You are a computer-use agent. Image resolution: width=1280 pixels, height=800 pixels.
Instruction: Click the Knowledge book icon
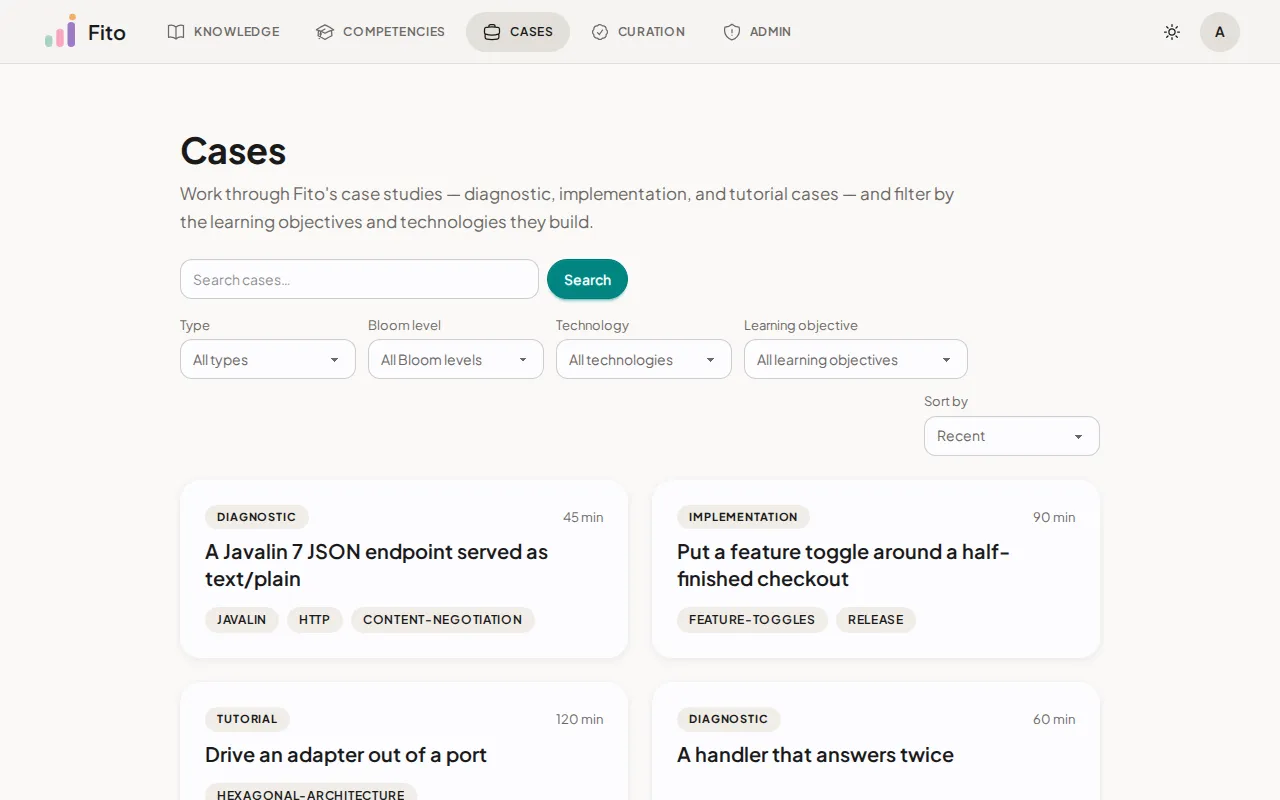176,32
